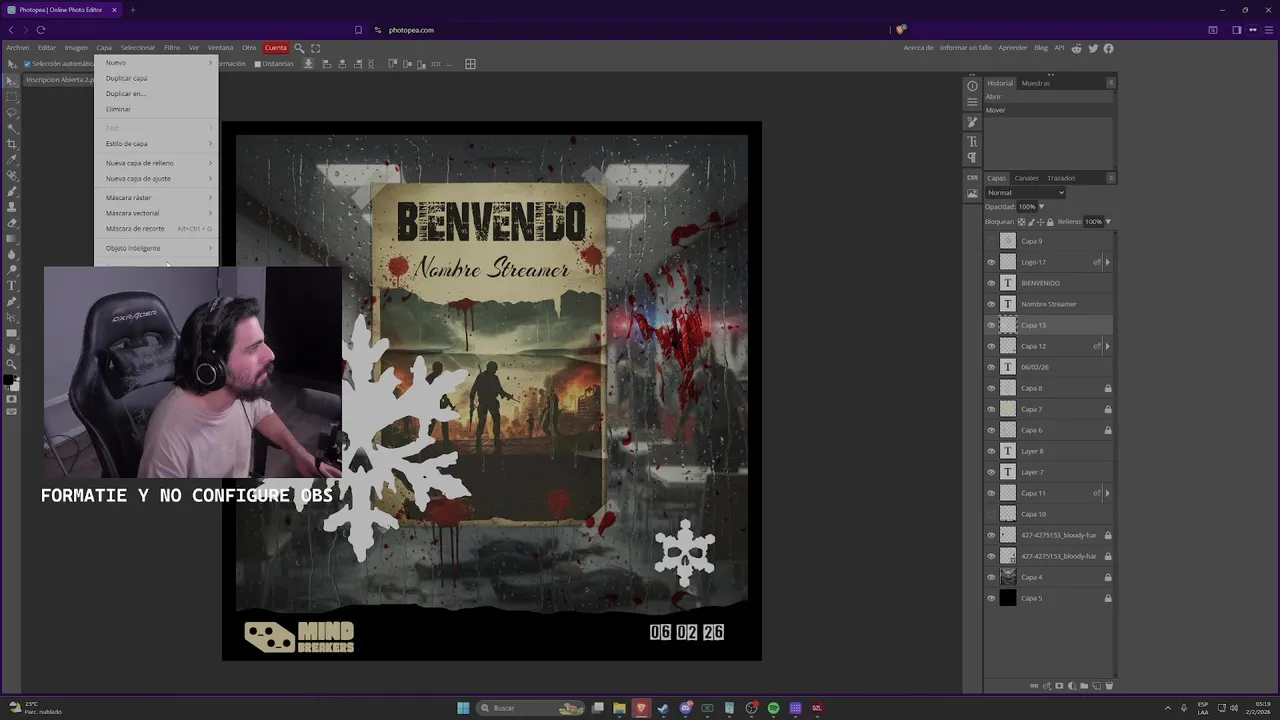
Task: Select the Rectangle Select tool
Action: [x=12, y=97]
